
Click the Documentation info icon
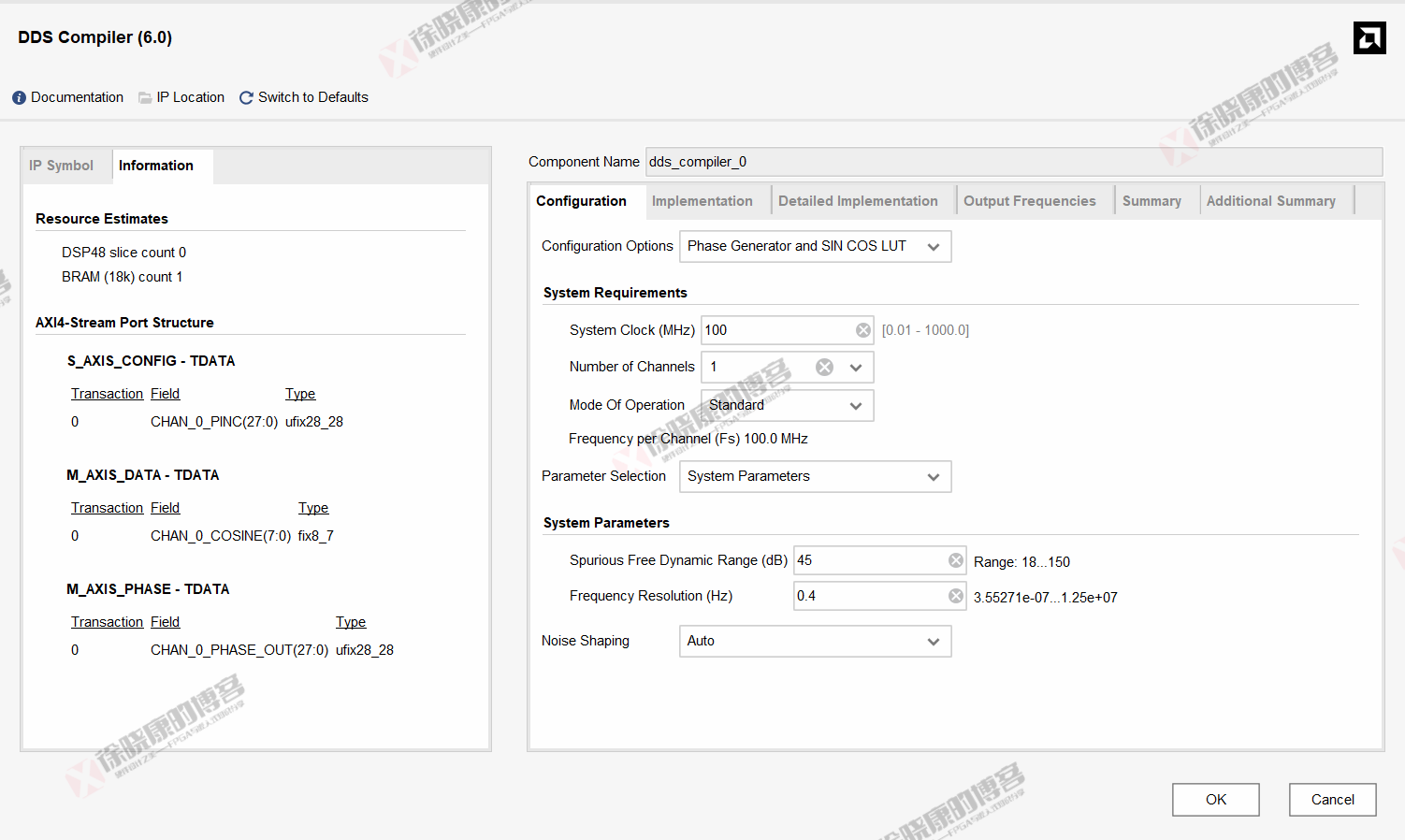(19, 98)
